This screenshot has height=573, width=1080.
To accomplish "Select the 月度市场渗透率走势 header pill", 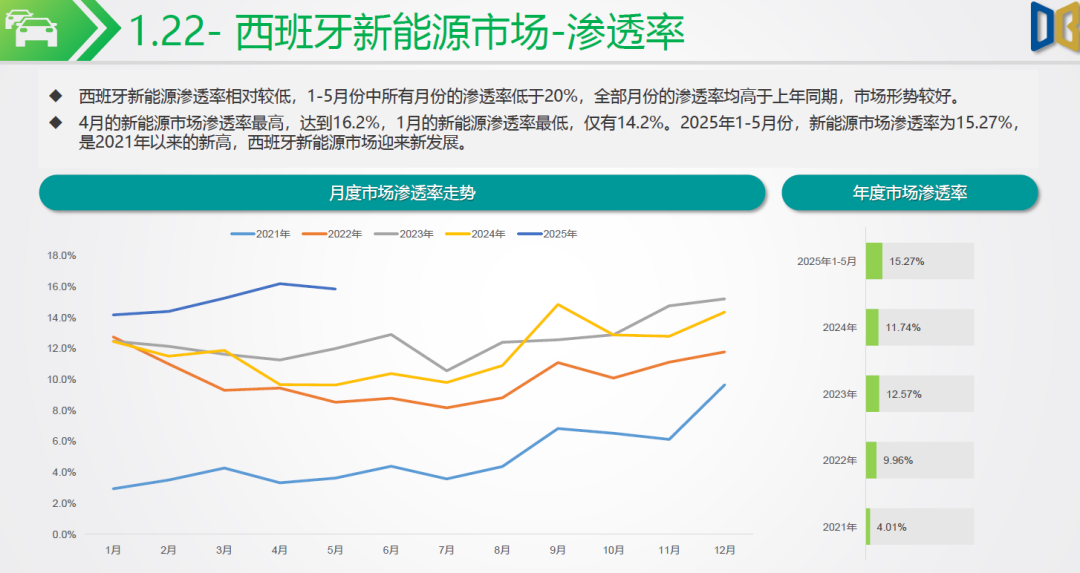I will pyautogui.click(x=402, y=193).
